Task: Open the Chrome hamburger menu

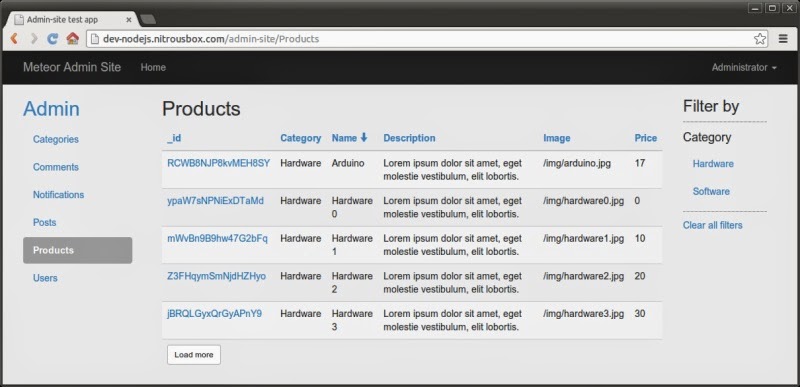Action: pos(783,39)
